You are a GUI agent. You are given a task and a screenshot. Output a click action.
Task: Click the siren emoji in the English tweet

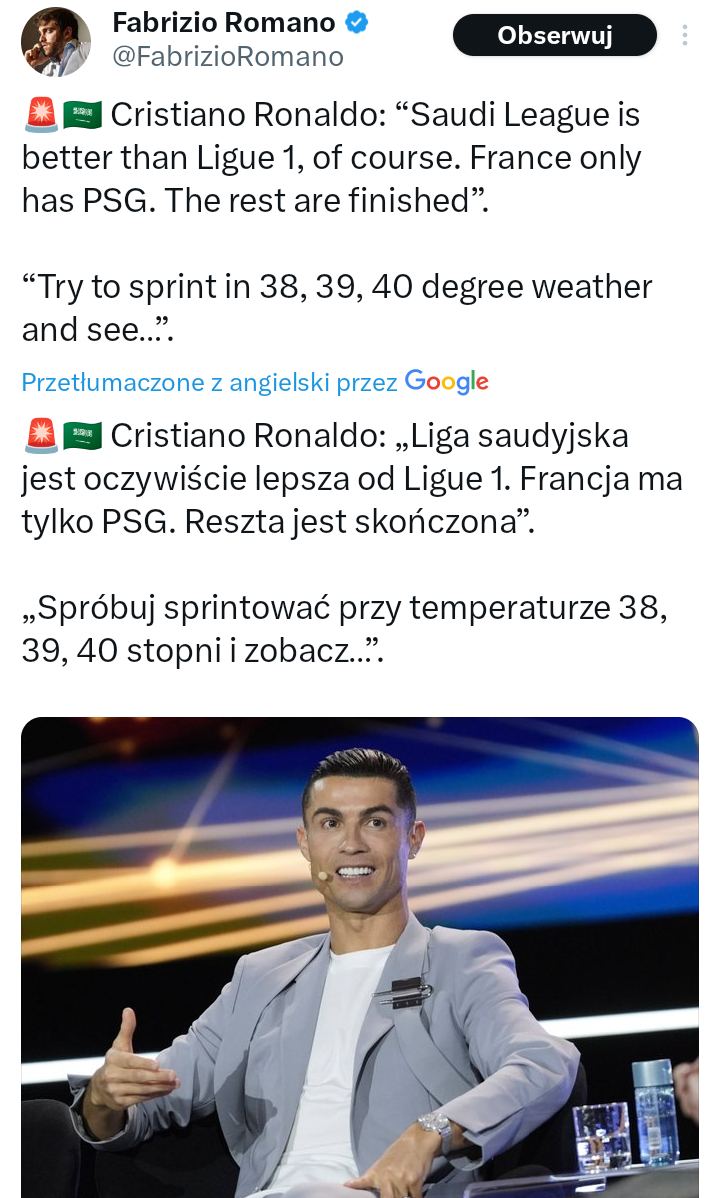pyautogui.click(x=40, y=116)
